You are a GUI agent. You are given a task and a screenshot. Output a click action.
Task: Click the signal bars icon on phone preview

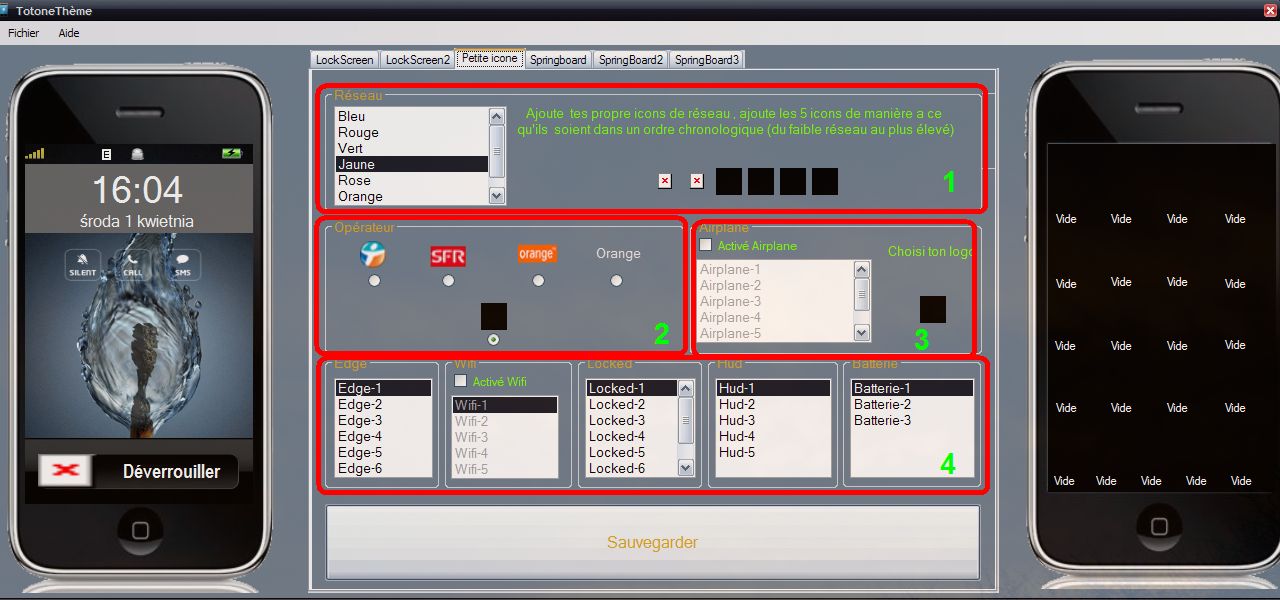(x=35, y=153)
